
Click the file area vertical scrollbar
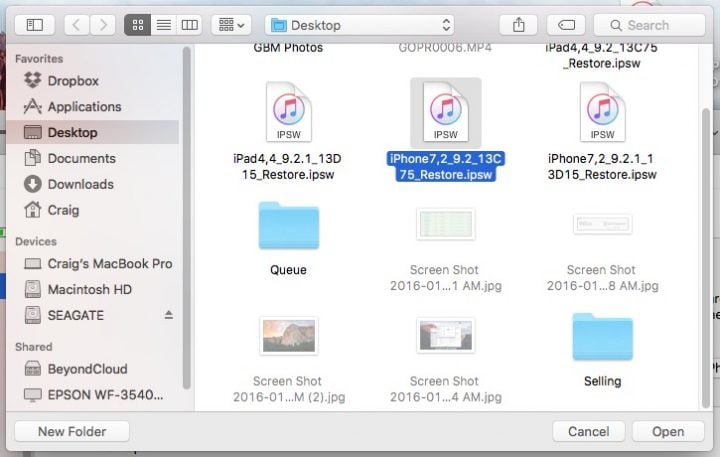(x=706, y=257)
